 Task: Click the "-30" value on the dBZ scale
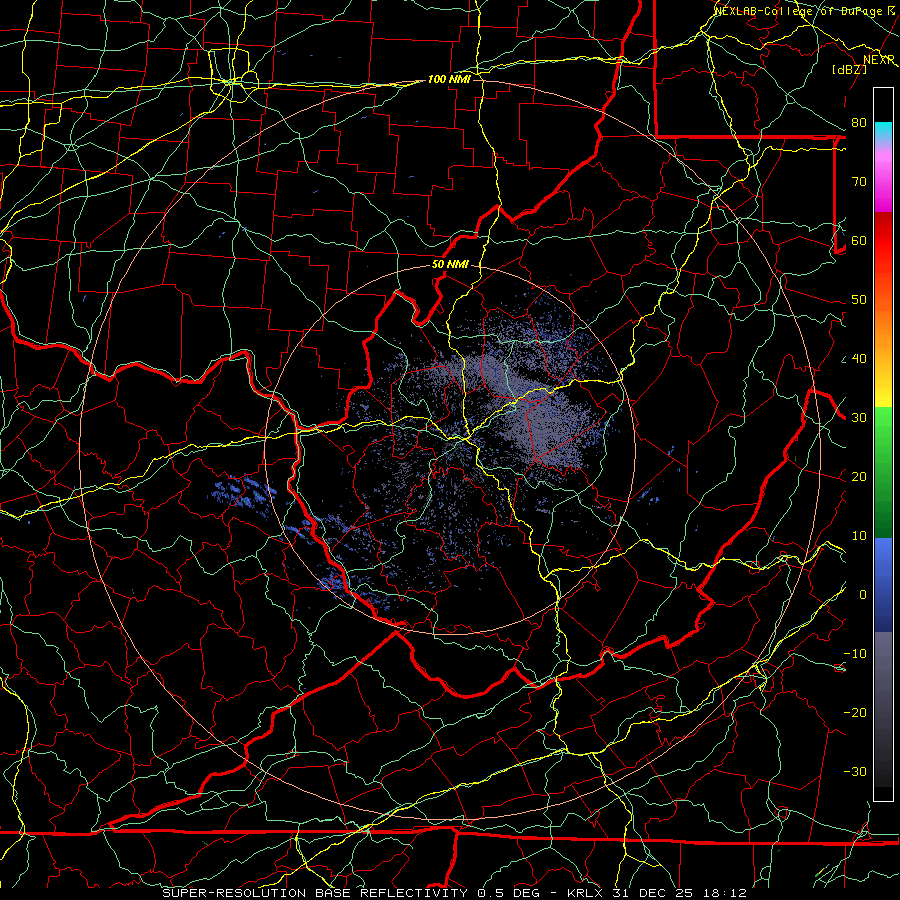click(855, 772)
